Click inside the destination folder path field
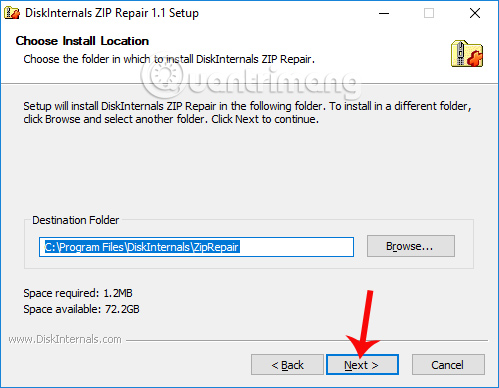Screen dimensions: 499x388 (196, 247)
